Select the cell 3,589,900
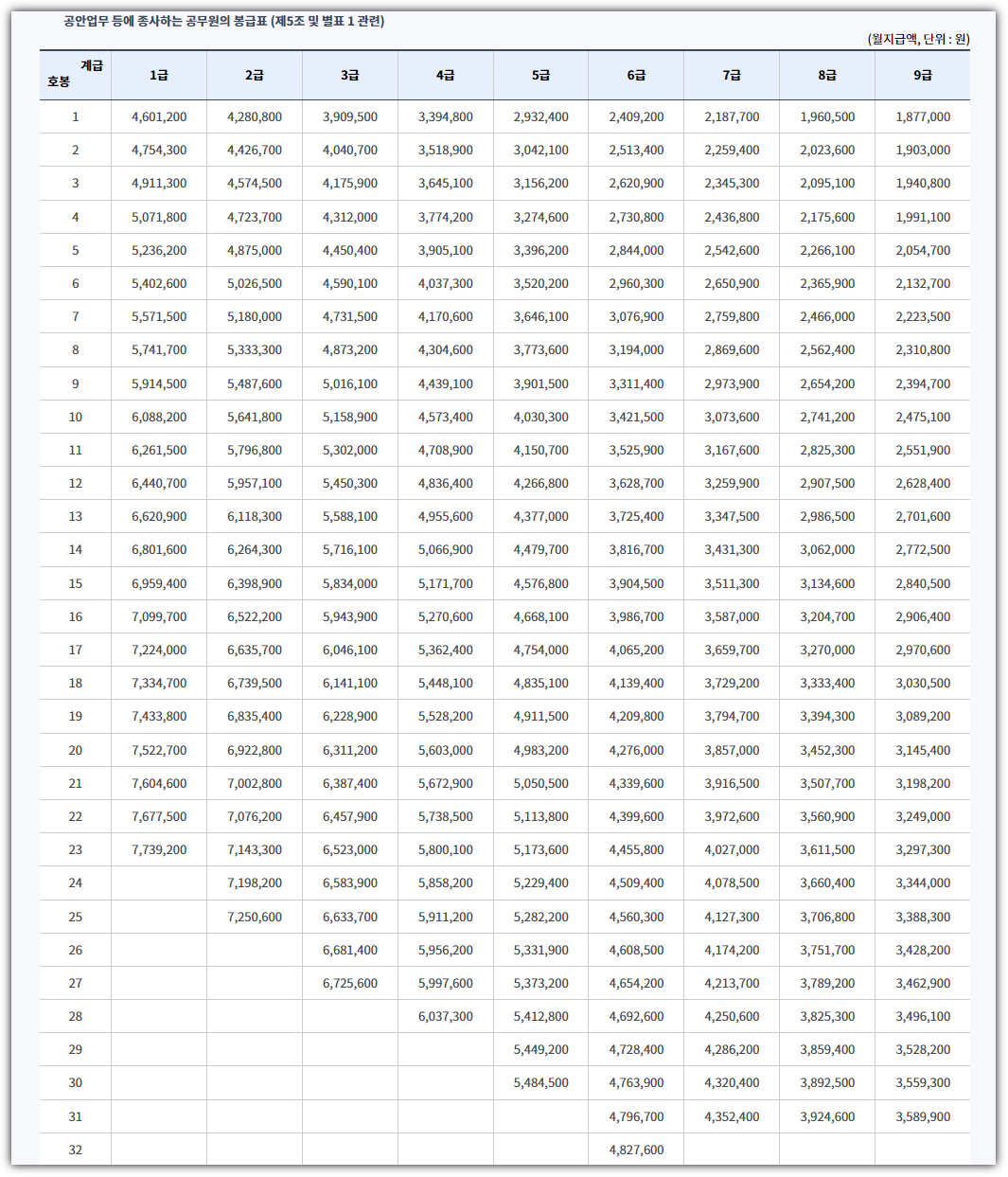1008x1177 pixels. click(923, 1117)
